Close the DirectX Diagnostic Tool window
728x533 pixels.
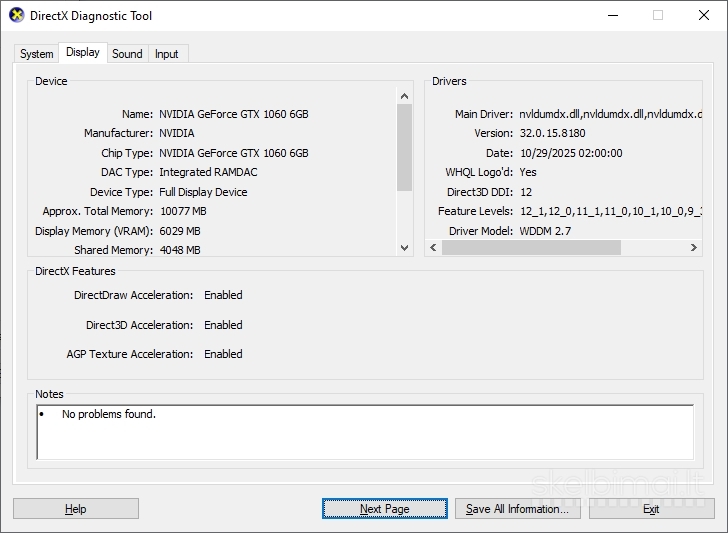[704, 15]
